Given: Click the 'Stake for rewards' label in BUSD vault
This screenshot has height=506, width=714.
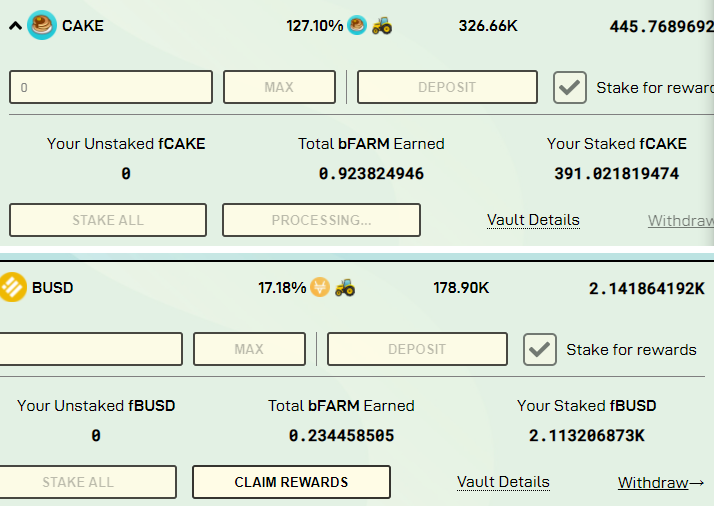Looking at the screenshot, I should point(632,349).
